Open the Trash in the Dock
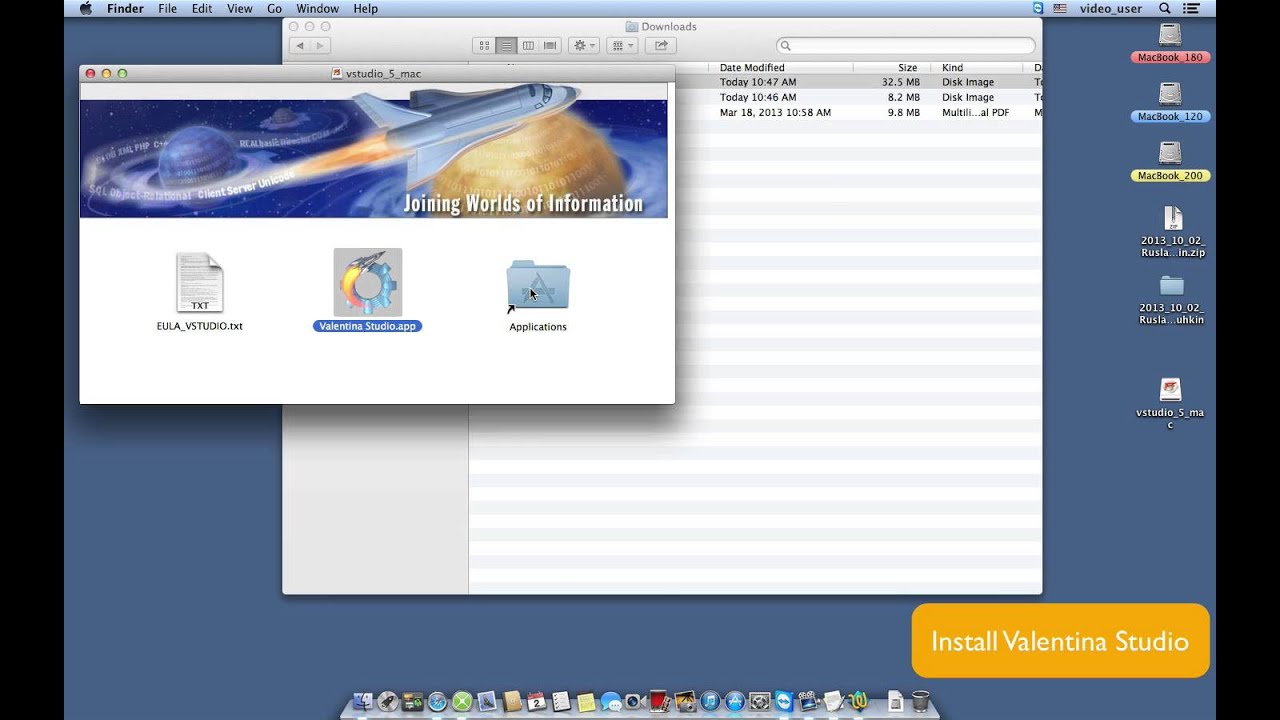The width and height of the screenshot is (1280, 720). click(921, 702)
